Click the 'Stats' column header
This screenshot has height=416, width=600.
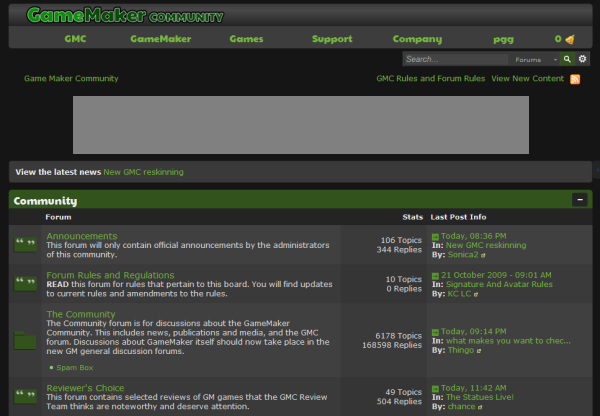[412, 217]
